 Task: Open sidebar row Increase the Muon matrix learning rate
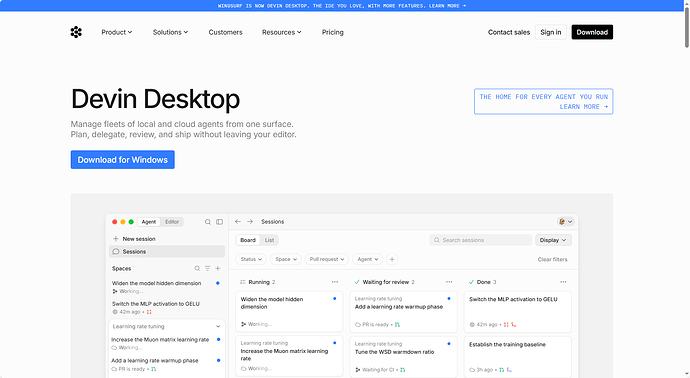(166, 343)
